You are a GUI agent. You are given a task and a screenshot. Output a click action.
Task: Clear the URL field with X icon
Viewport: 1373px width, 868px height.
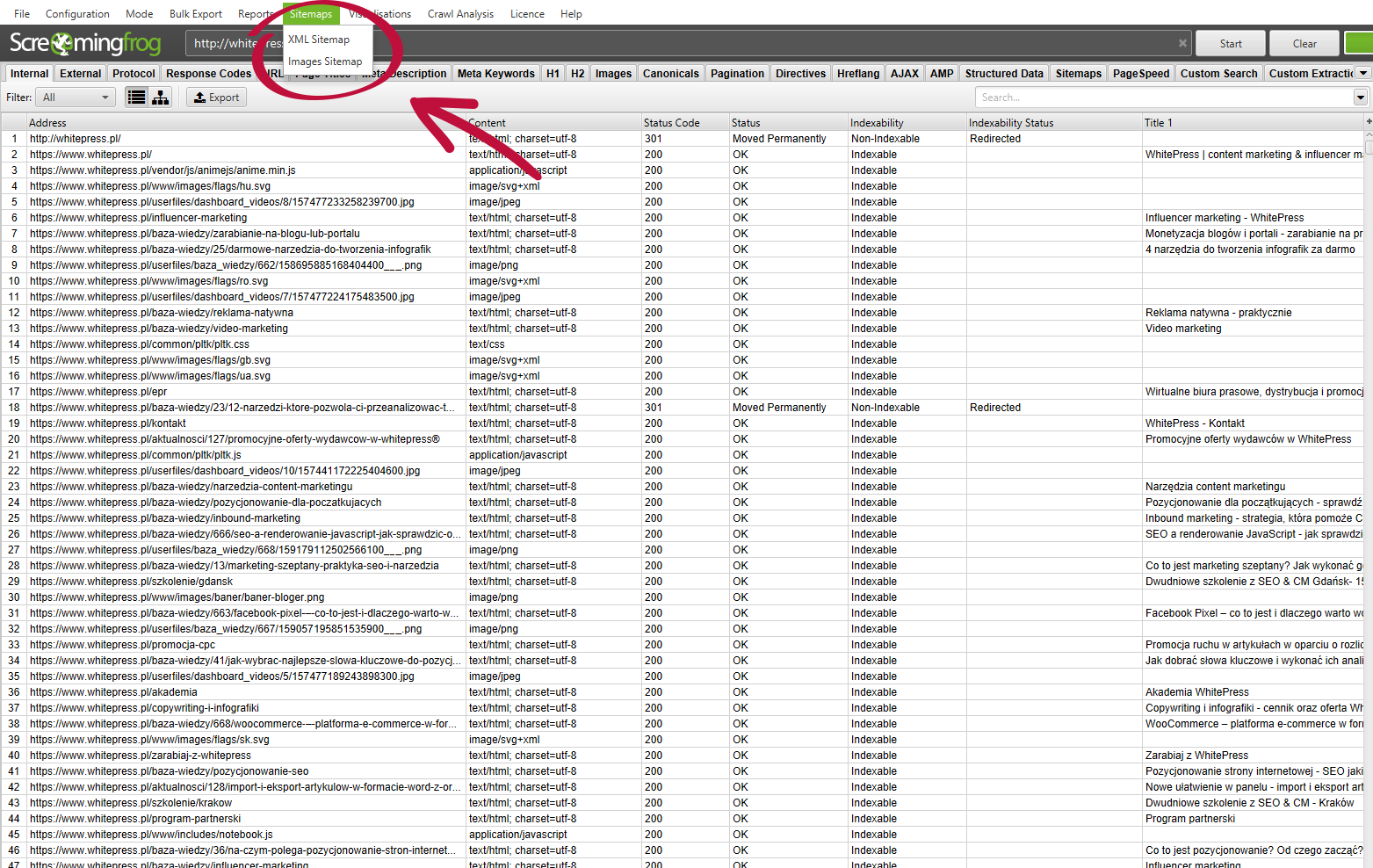[1182, 43]
